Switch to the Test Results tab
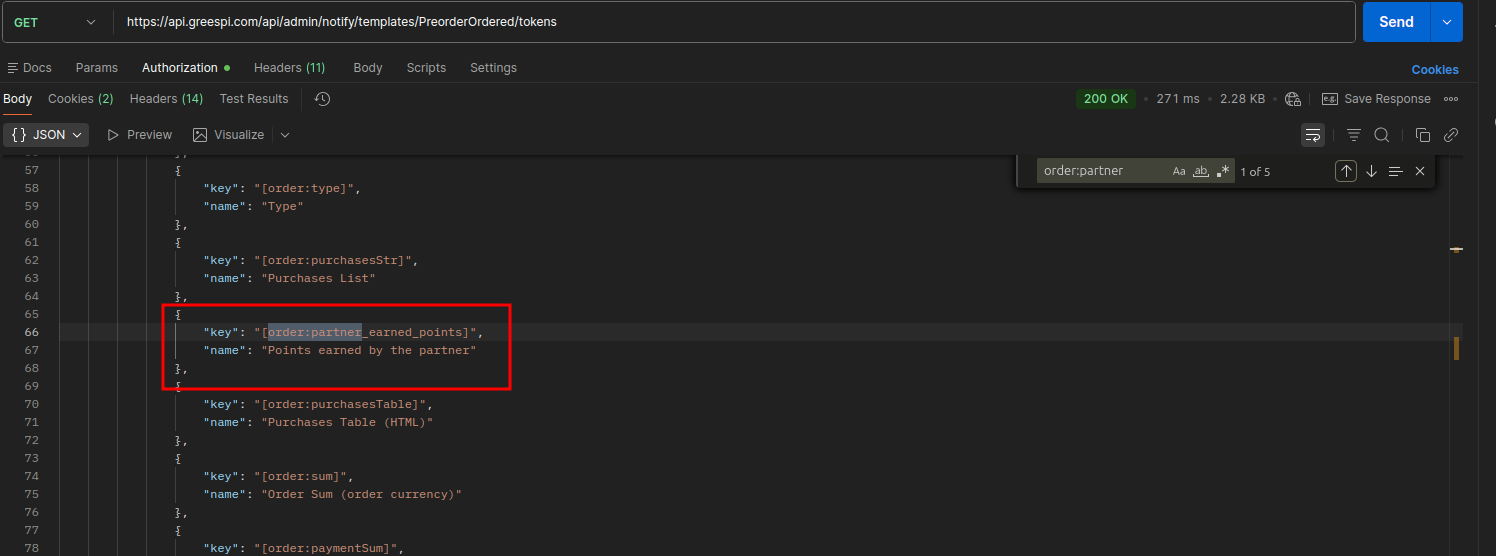Screen dimensions: 1496x556 254,99
